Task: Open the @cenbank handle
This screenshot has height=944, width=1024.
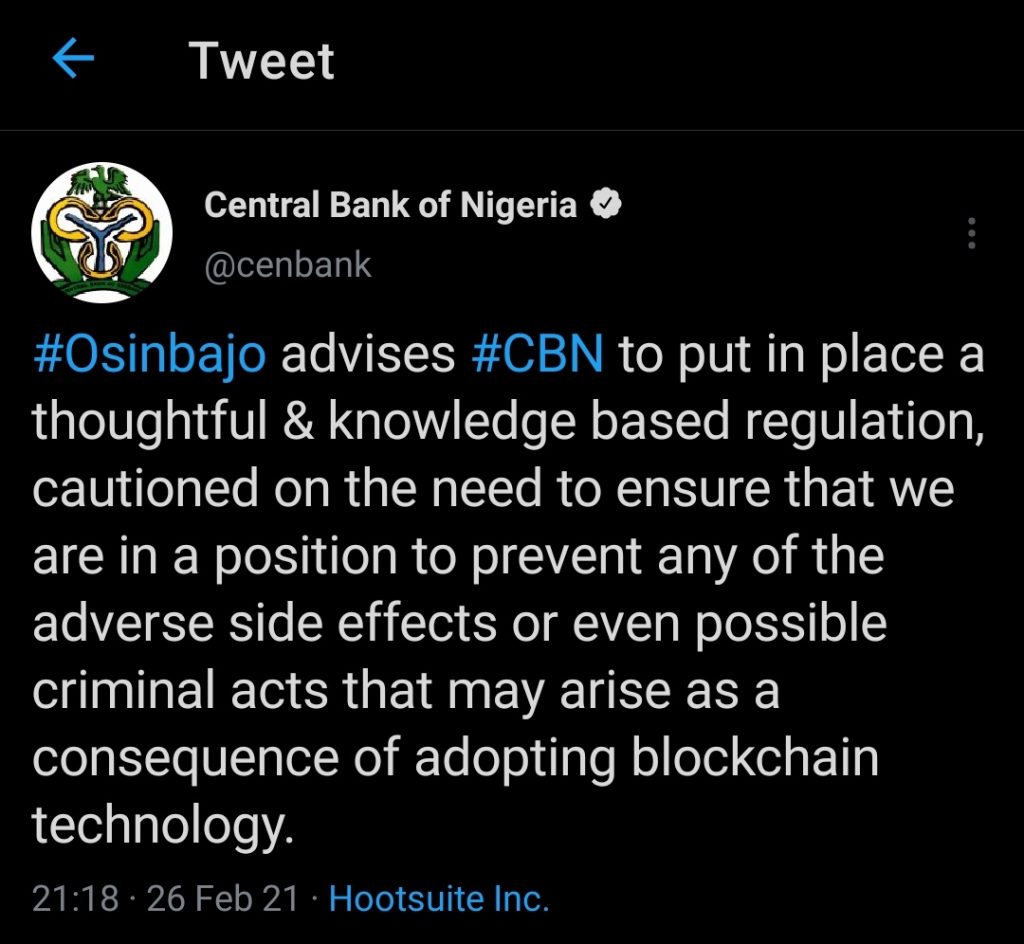Action: click(287, 265)
